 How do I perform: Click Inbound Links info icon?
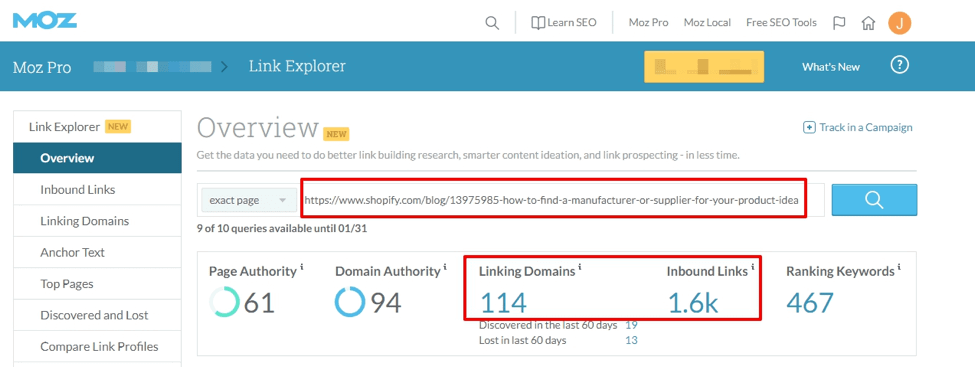(x=752, y=267)
